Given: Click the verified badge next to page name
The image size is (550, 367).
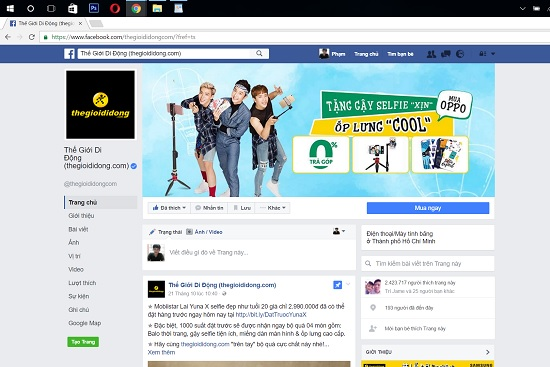Looking at the screenshot, I should point(134,166).
